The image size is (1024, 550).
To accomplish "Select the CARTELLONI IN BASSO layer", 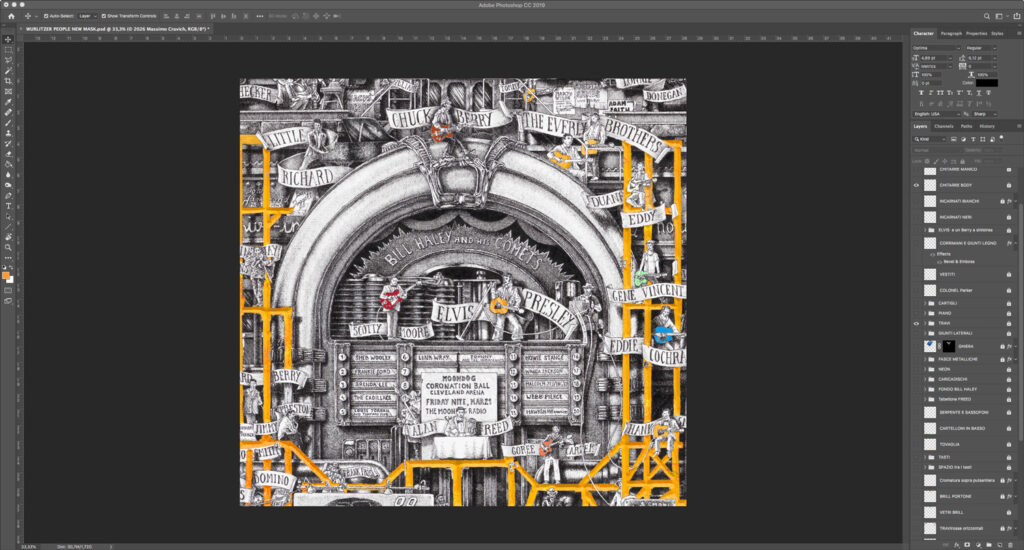I will point(964,429).
